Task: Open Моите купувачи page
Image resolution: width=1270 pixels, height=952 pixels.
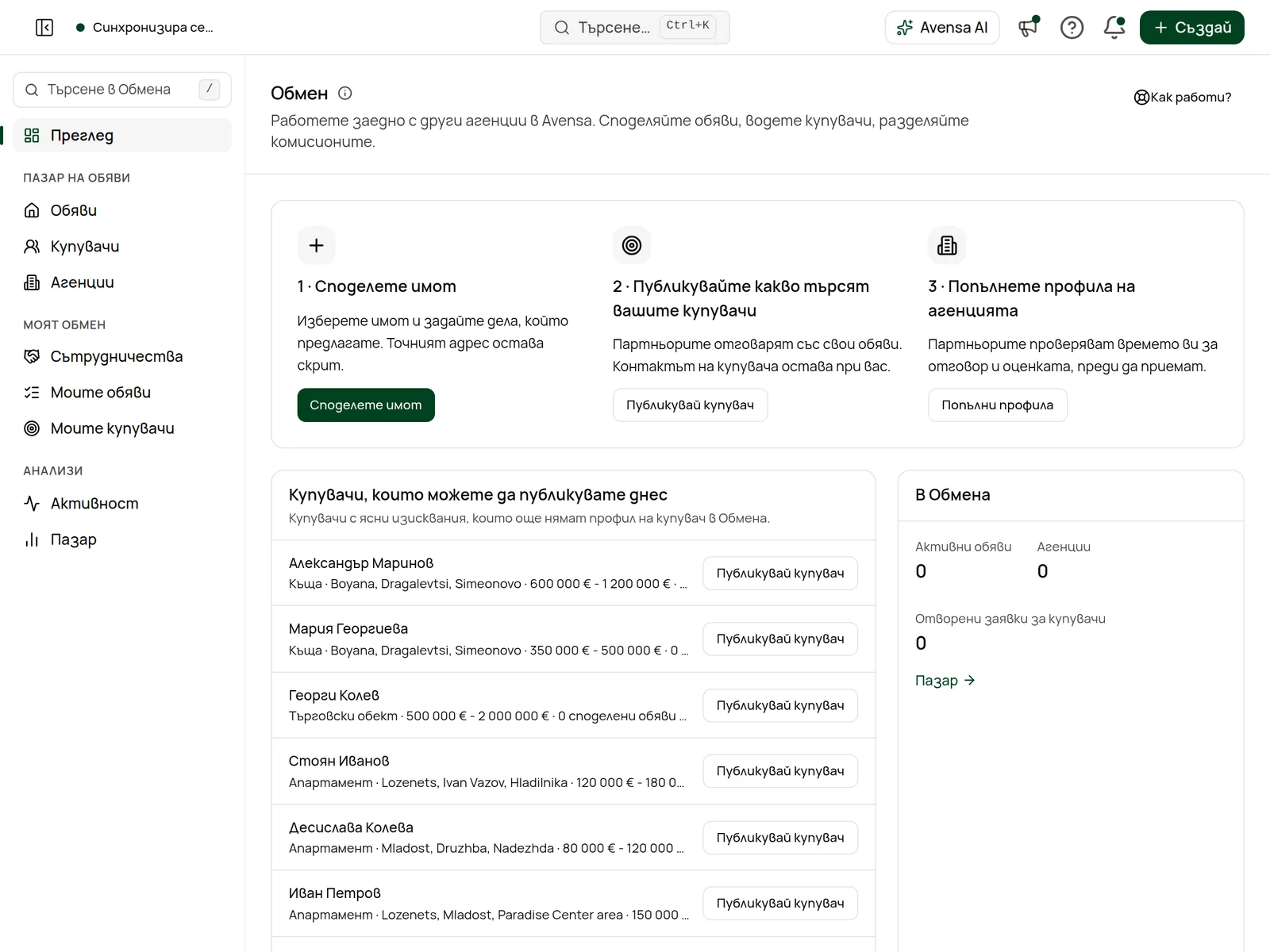Action: (122, 428)
